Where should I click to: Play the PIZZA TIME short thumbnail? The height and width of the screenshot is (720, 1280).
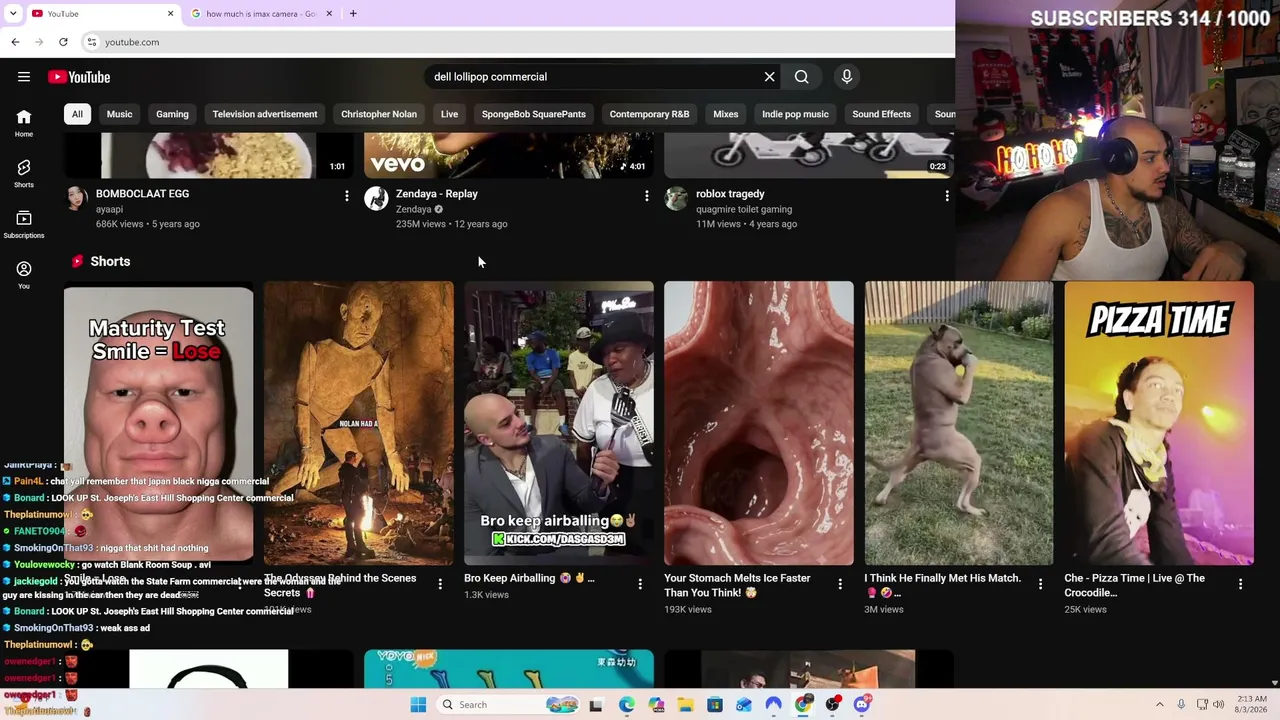click(x=1158, y=424)
